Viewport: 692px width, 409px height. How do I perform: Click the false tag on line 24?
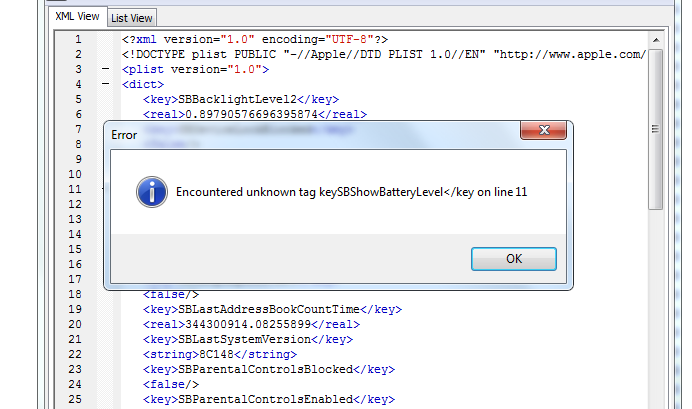point(171,384)
